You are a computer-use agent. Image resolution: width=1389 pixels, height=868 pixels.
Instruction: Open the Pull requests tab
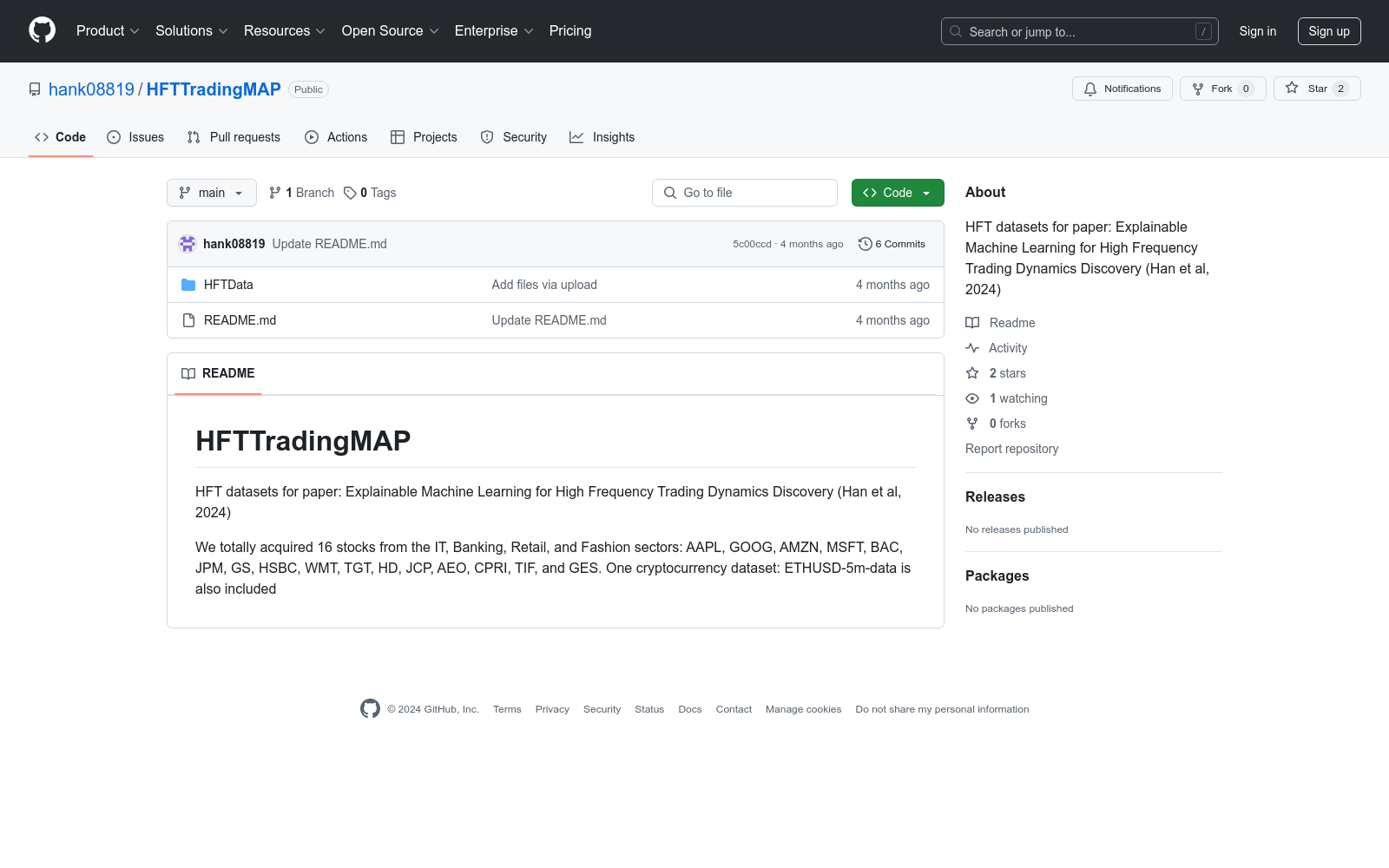pyautogui.click(x=234, y=137)
